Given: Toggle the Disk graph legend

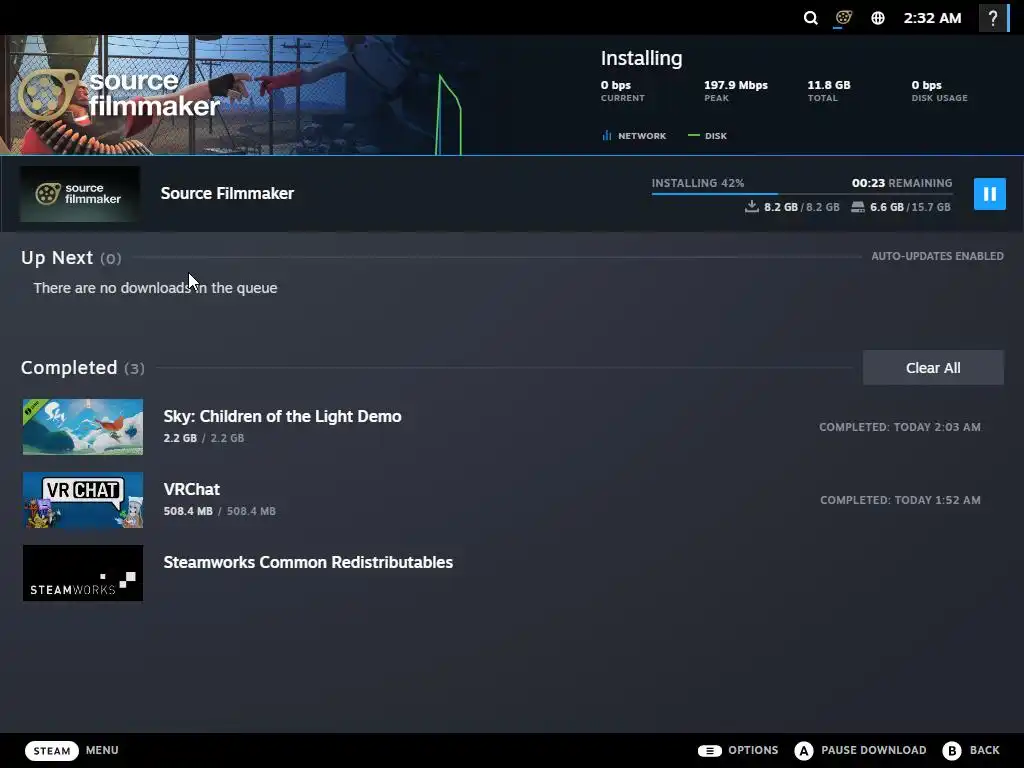Looking at the screenshot, I should [707, 136].
